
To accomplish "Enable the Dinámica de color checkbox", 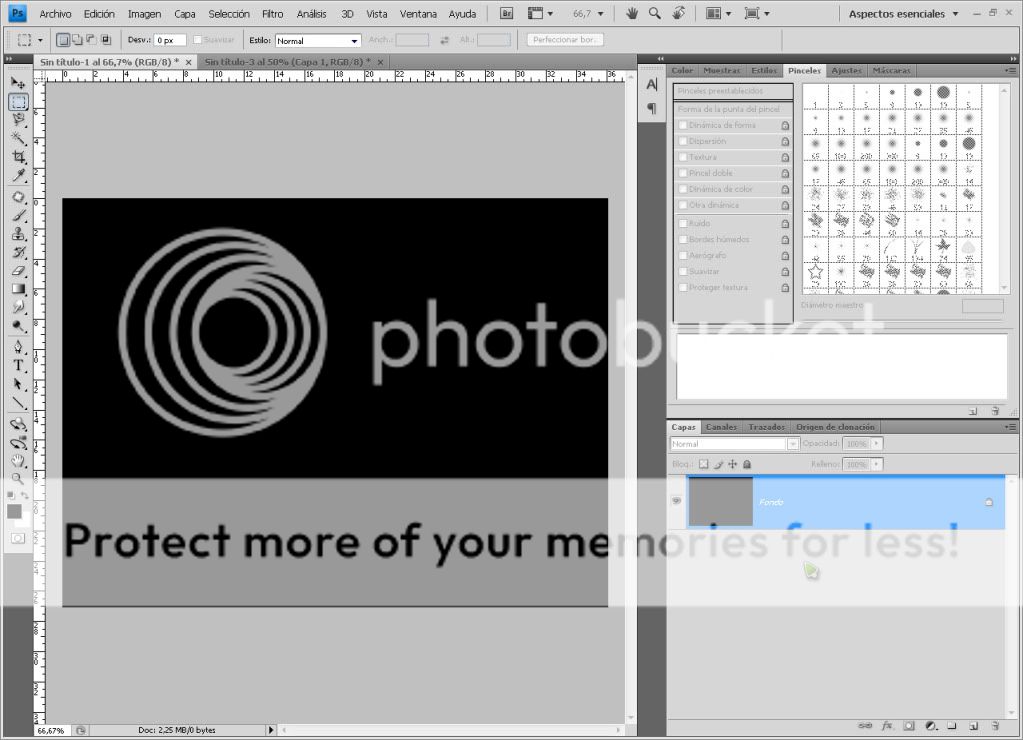I will pyautogui.click(x=683, y=189).
